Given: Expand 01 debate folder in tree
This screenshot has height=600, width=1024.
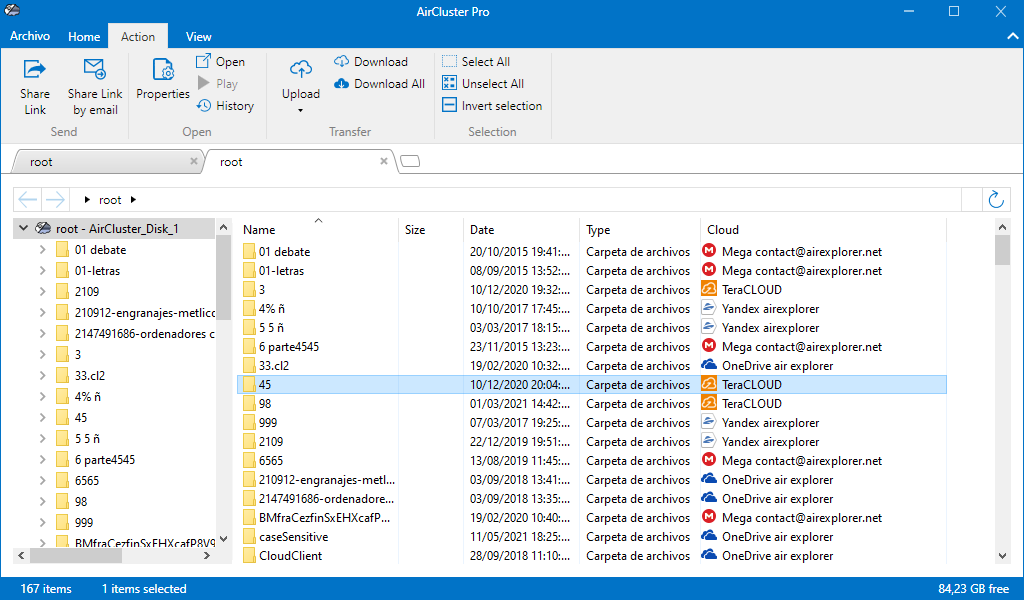Looking at the screenshot, I should point(42,249).
